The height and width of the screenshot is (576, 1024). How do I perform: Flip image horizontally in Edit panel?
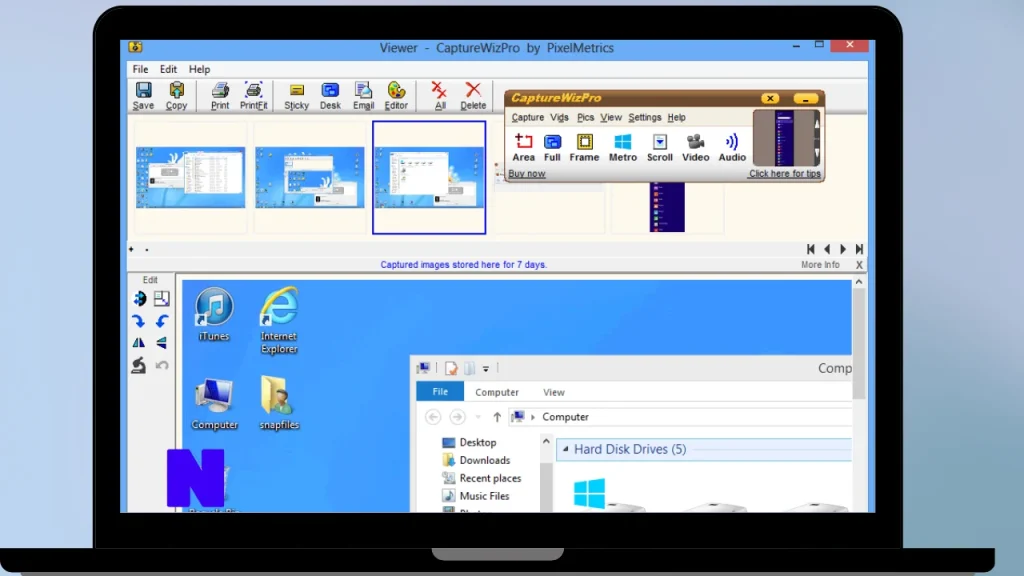click(138, 342)
